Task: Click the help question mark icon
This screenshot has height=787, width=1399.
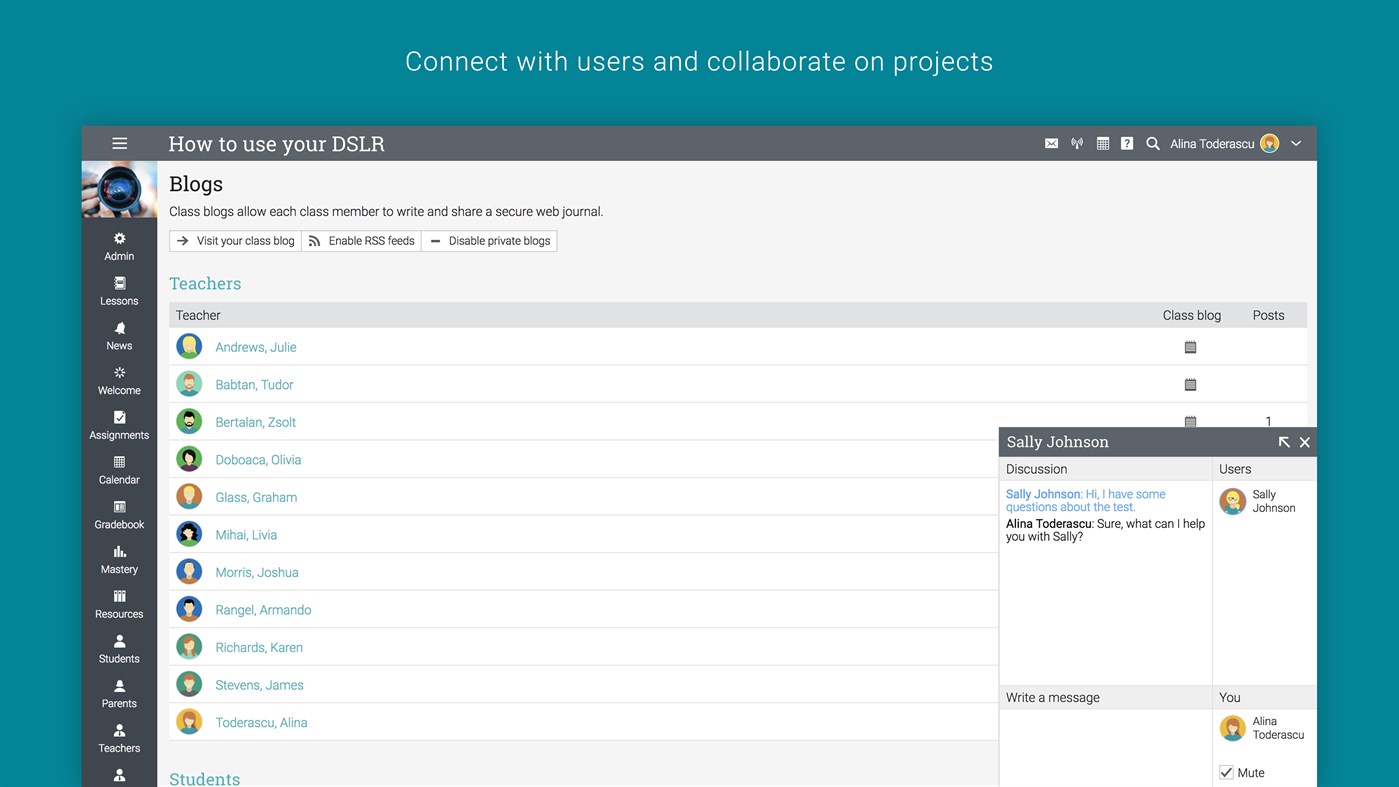Action: [x=1127, y=144]
